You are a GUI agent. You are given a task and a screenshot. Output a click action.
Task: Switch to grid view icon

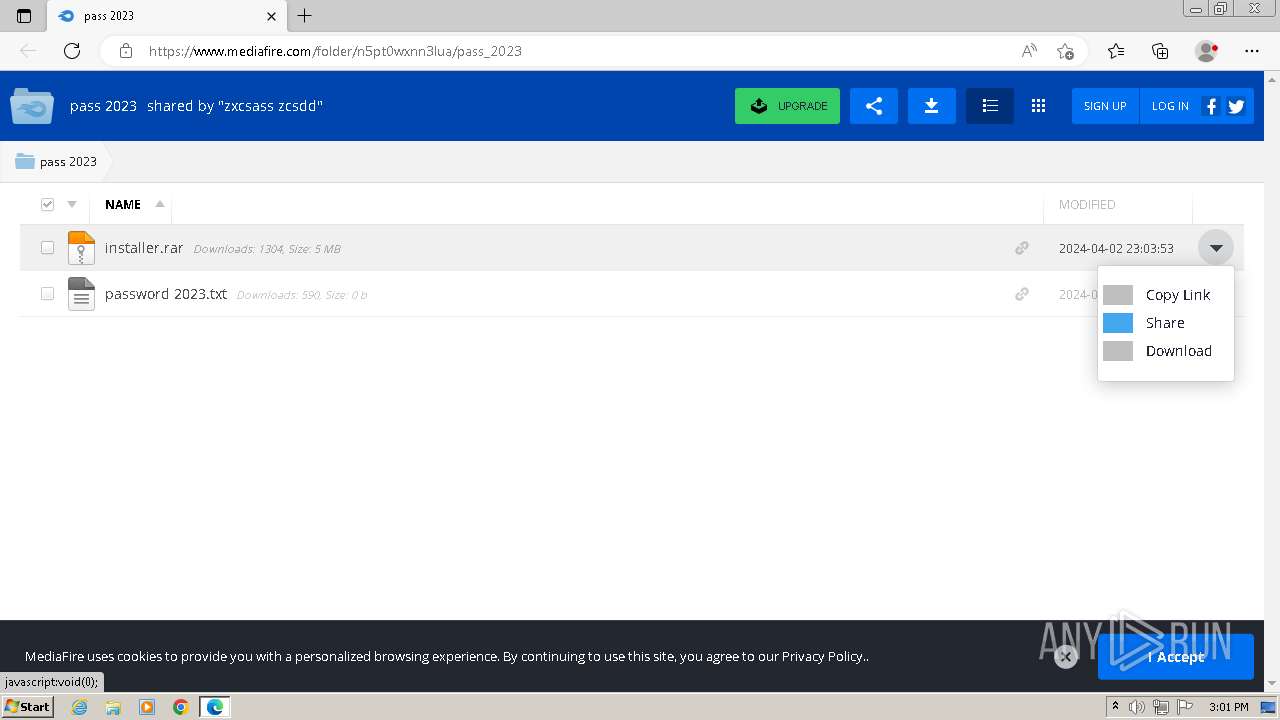pos(1038,106)
